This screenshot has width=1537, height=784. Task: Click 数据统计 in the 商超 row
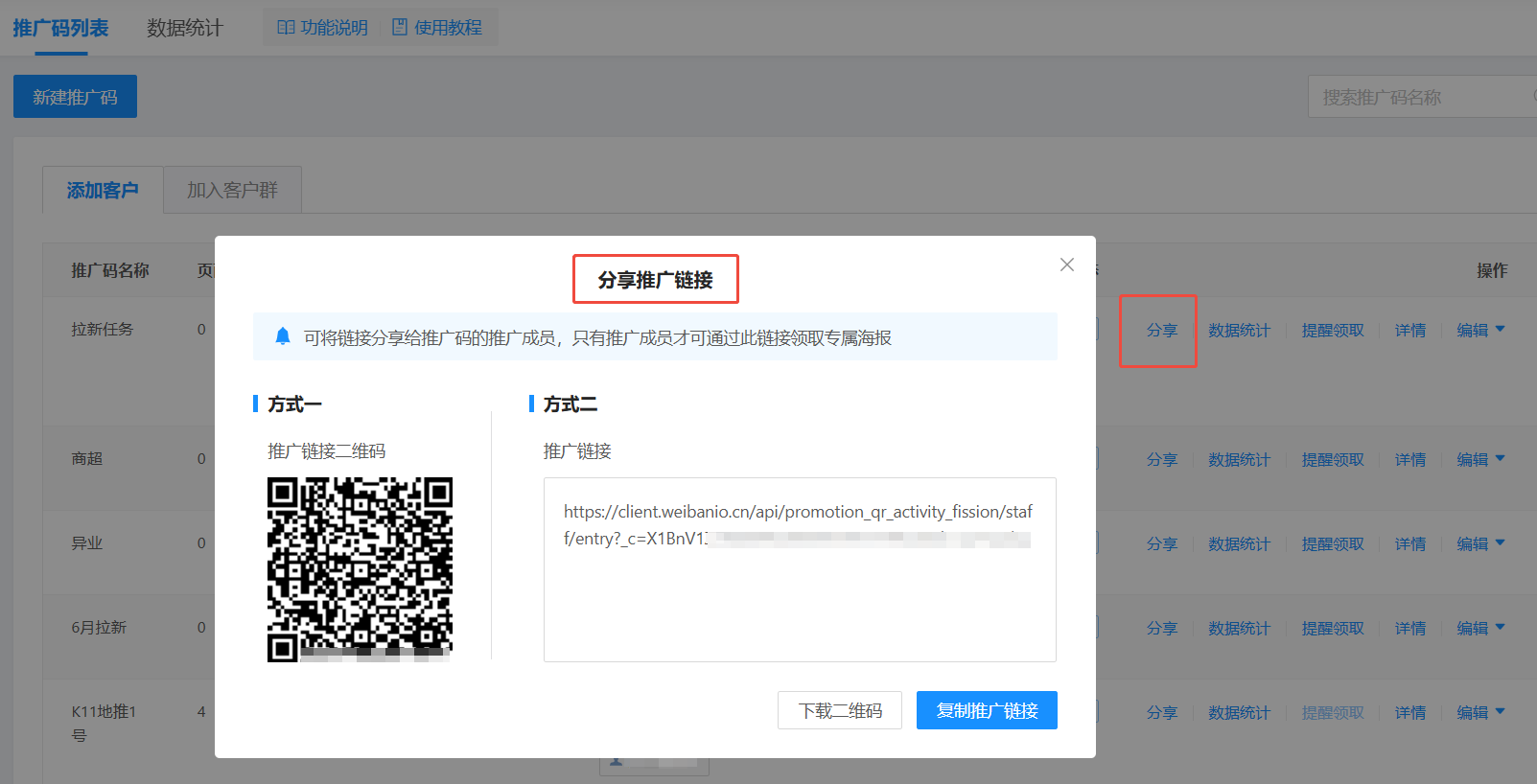pos(1239,459)
